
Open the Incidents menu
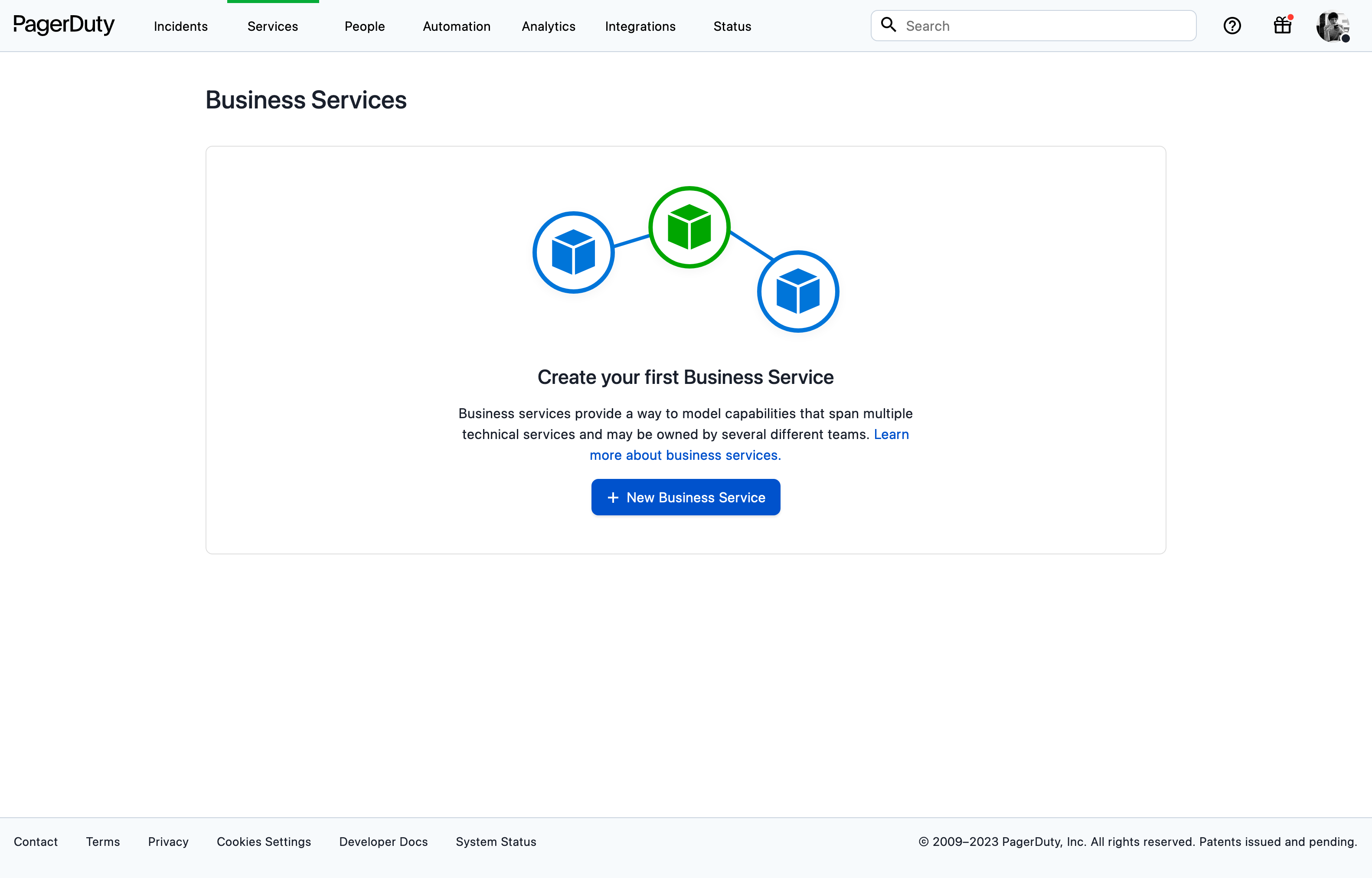[181, 26]
